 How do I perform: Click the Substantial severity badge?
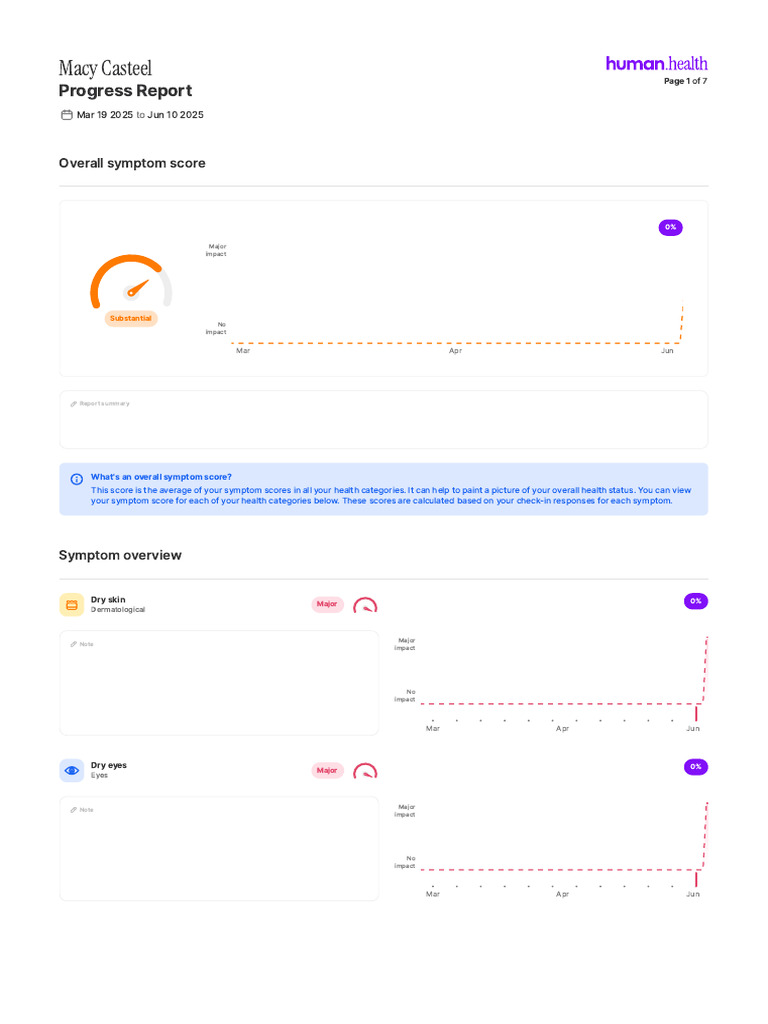[x=131, y=319]
